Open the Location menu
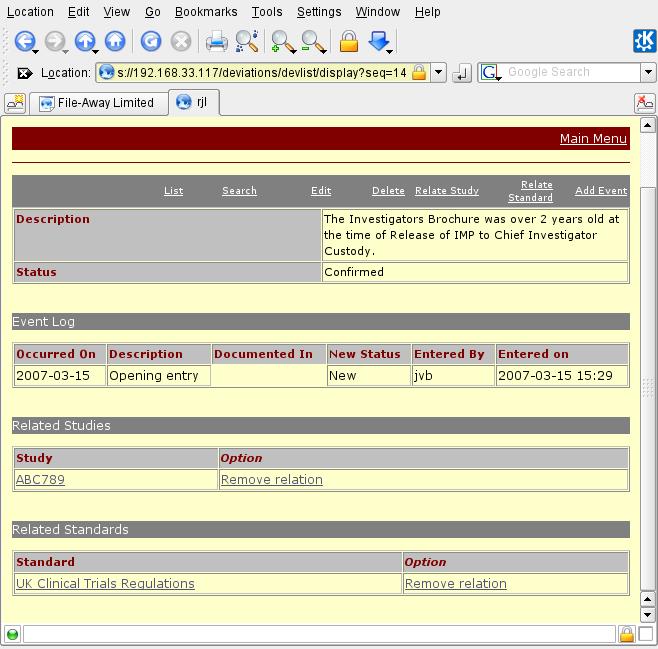Screen dimensions: 658x649 click(30, 12)
